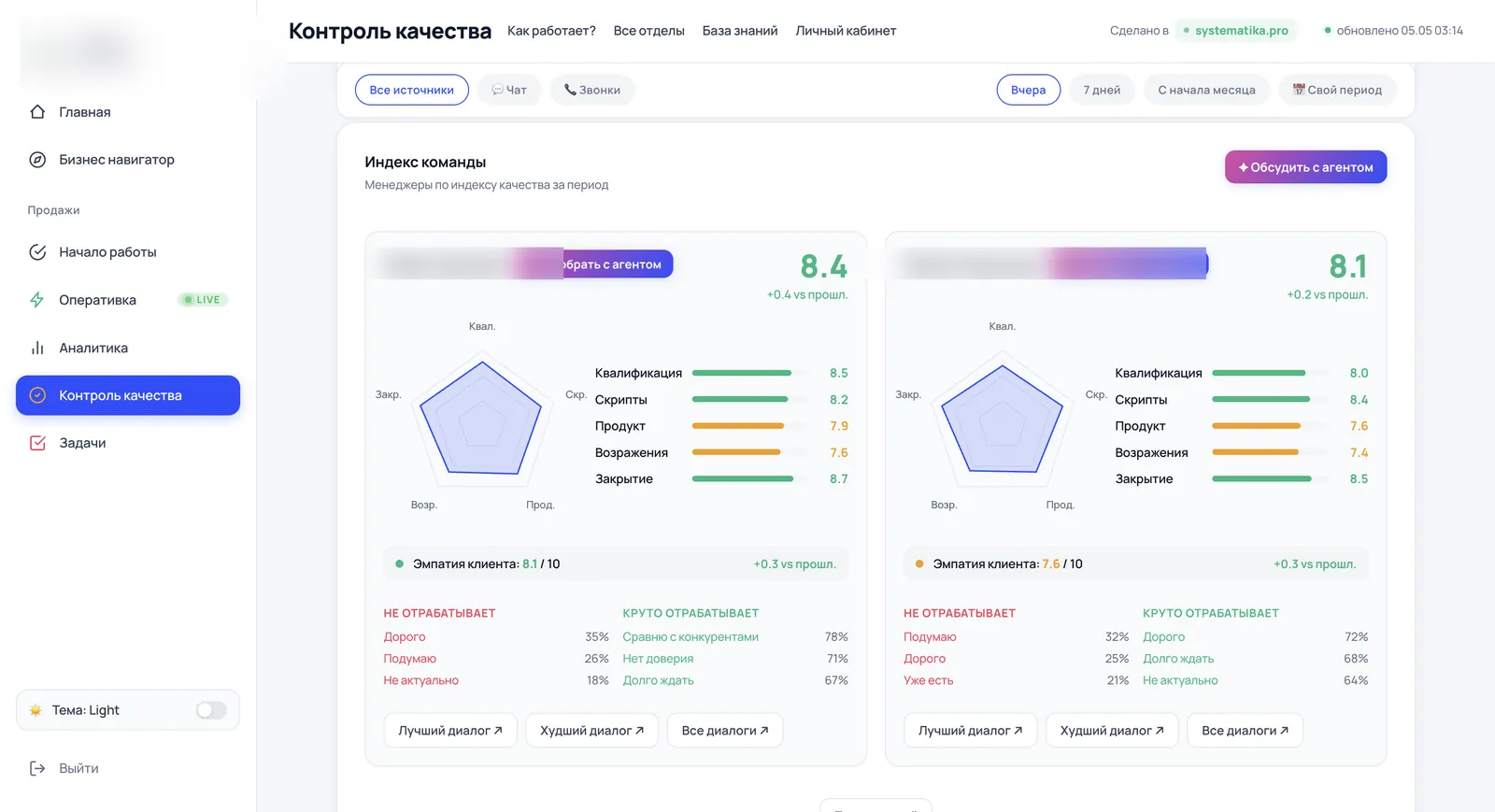This screenshot has height=812, width=1495.
Task: Click the LIVE badge next to Оперативка
Action: pos(203,300)
